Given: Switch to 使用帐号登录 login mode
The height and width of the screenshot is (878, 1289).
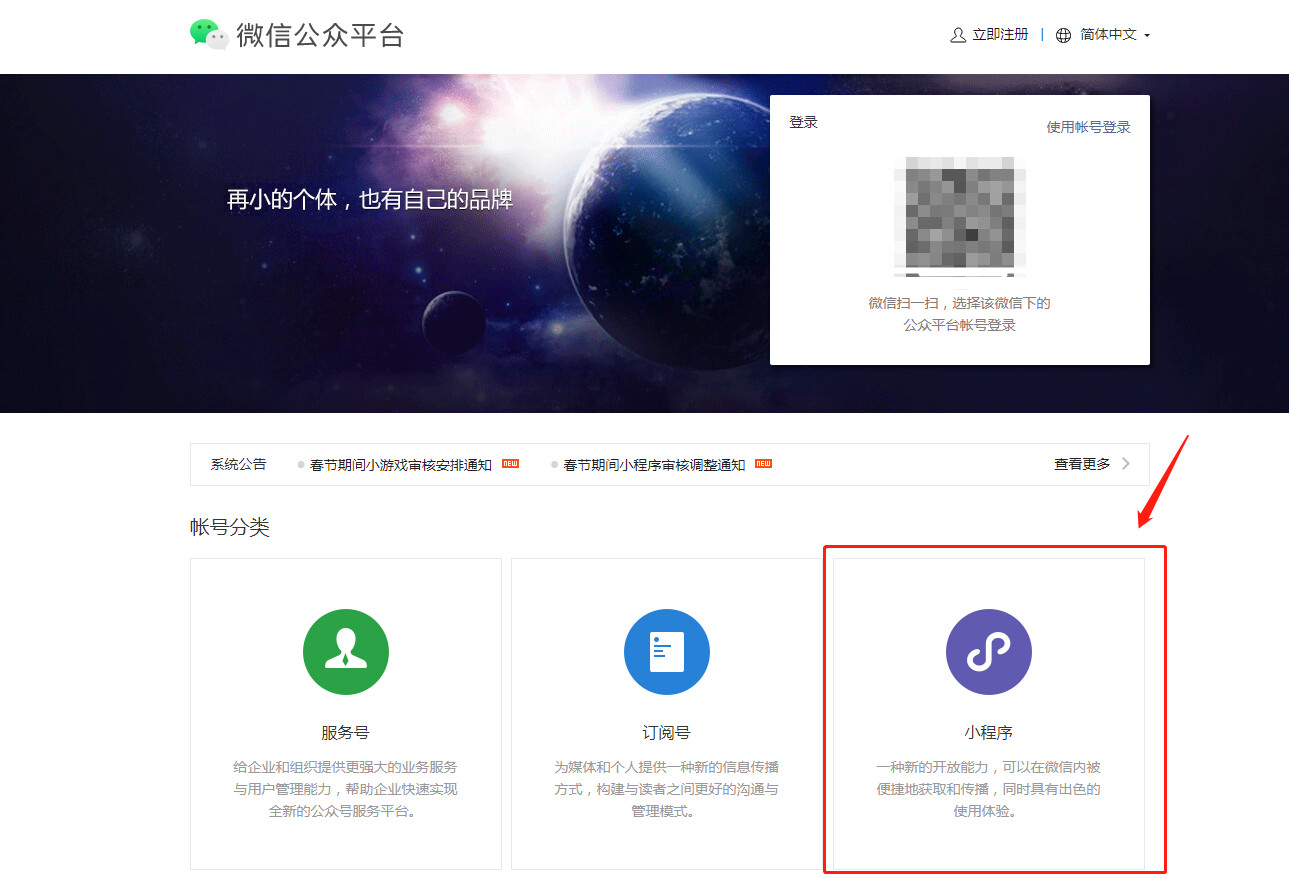Looking at the screenshot, I should [1088, 127].
